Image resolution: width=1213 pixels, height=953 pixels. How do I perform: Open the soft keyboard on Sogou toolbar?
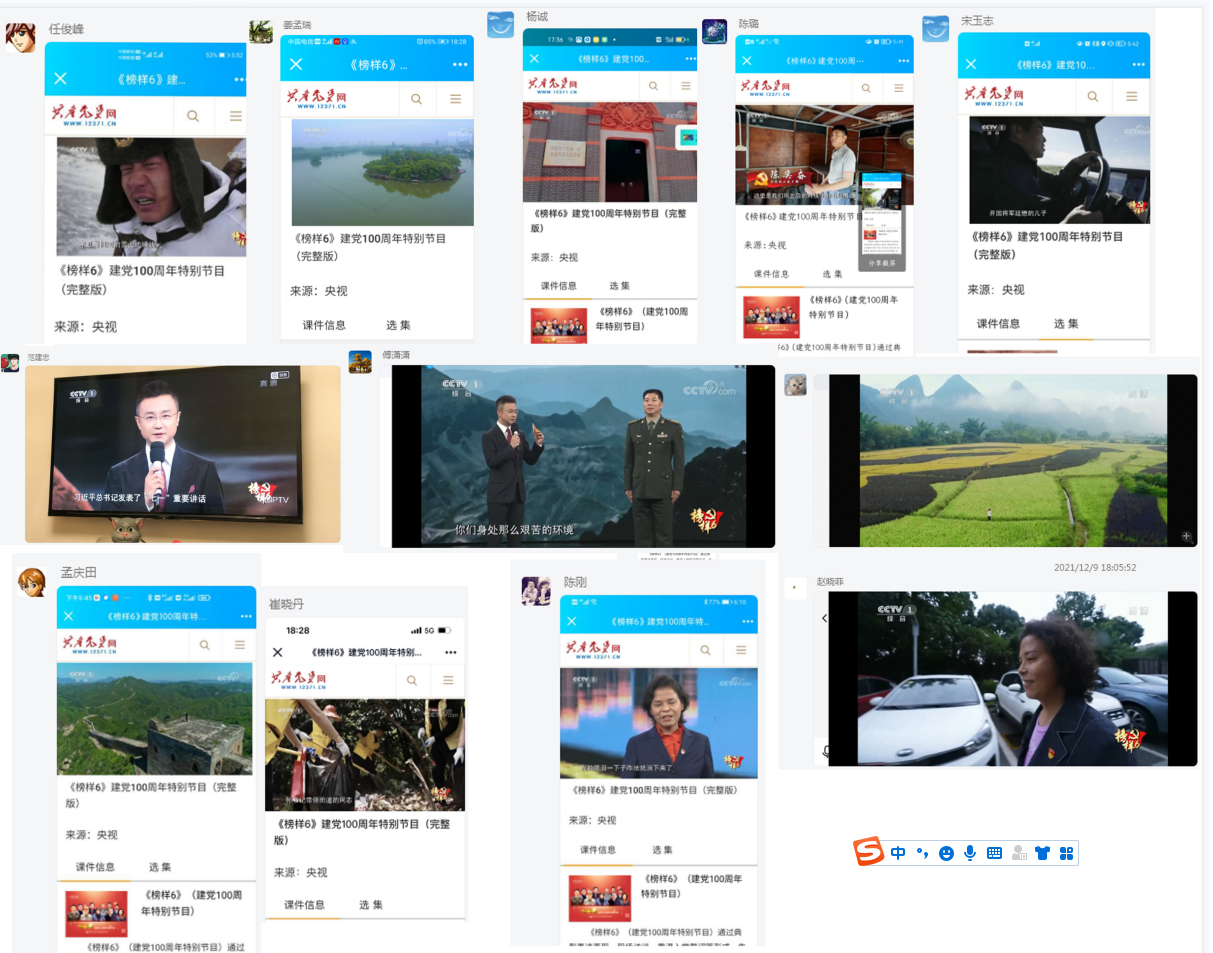(994, 853)
